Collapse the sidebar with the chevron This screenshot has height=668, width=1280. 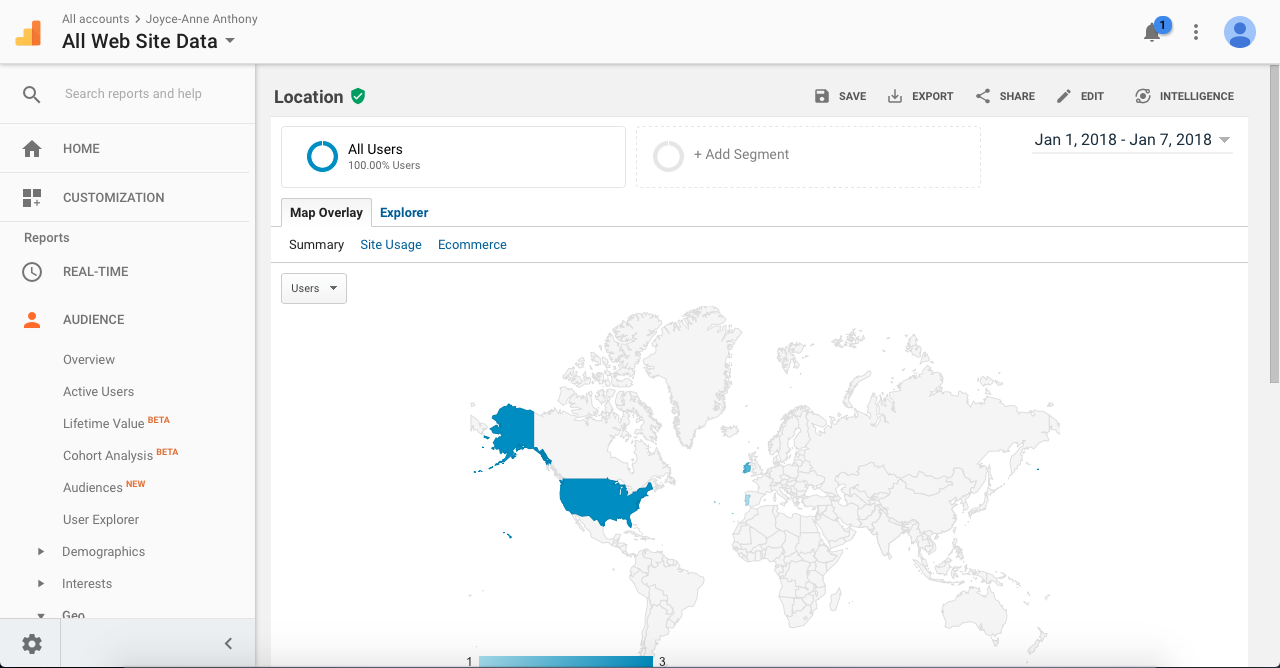[x=228, y=643]
